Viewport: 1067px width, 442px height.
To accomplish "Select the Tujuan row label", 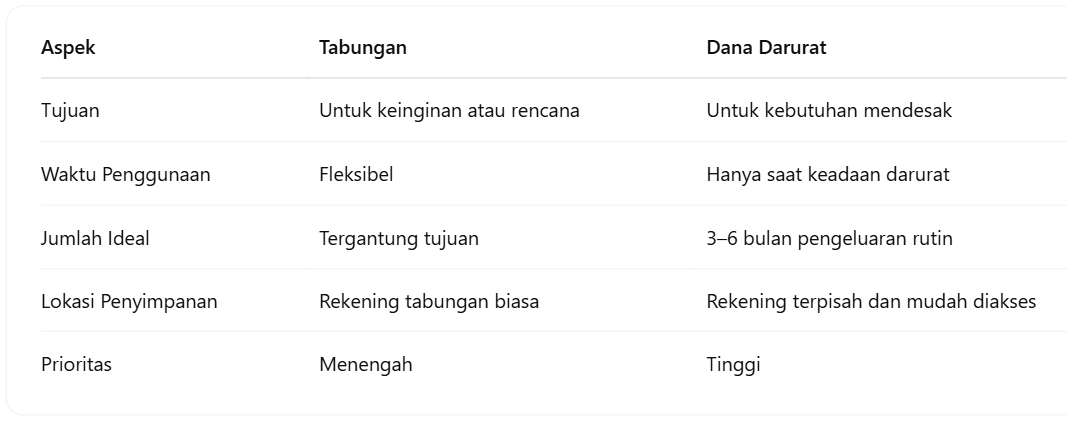I will coord(70,110).
